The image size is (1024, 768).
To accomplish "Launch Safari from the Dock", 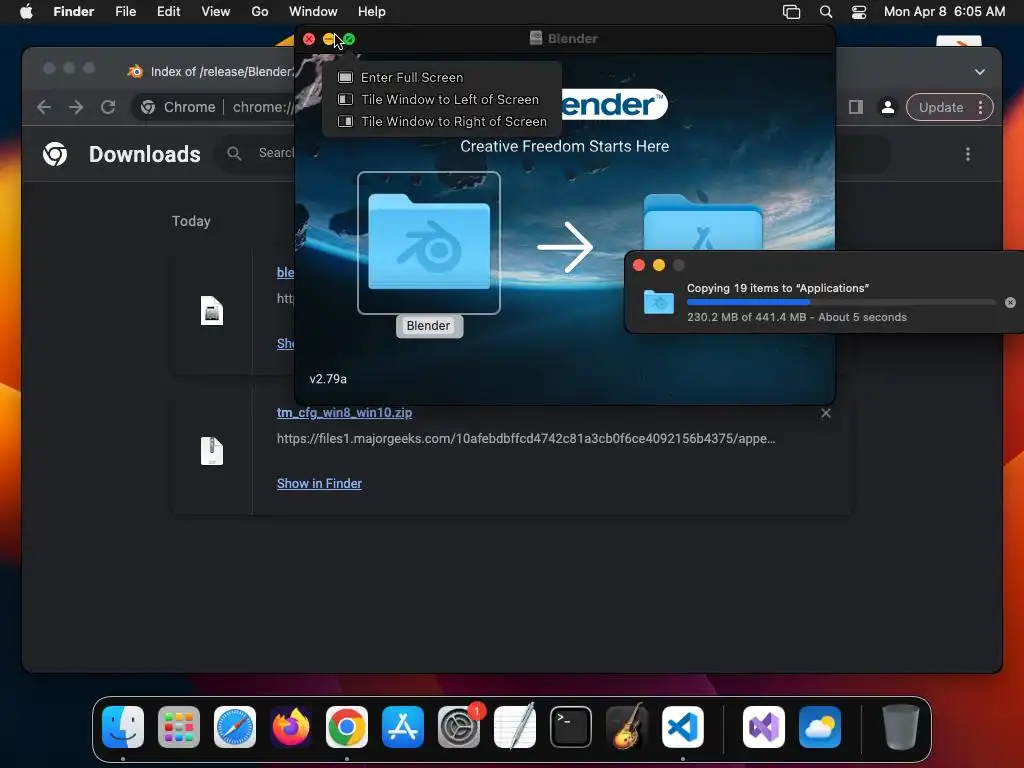I will click(x=235, y=727).
